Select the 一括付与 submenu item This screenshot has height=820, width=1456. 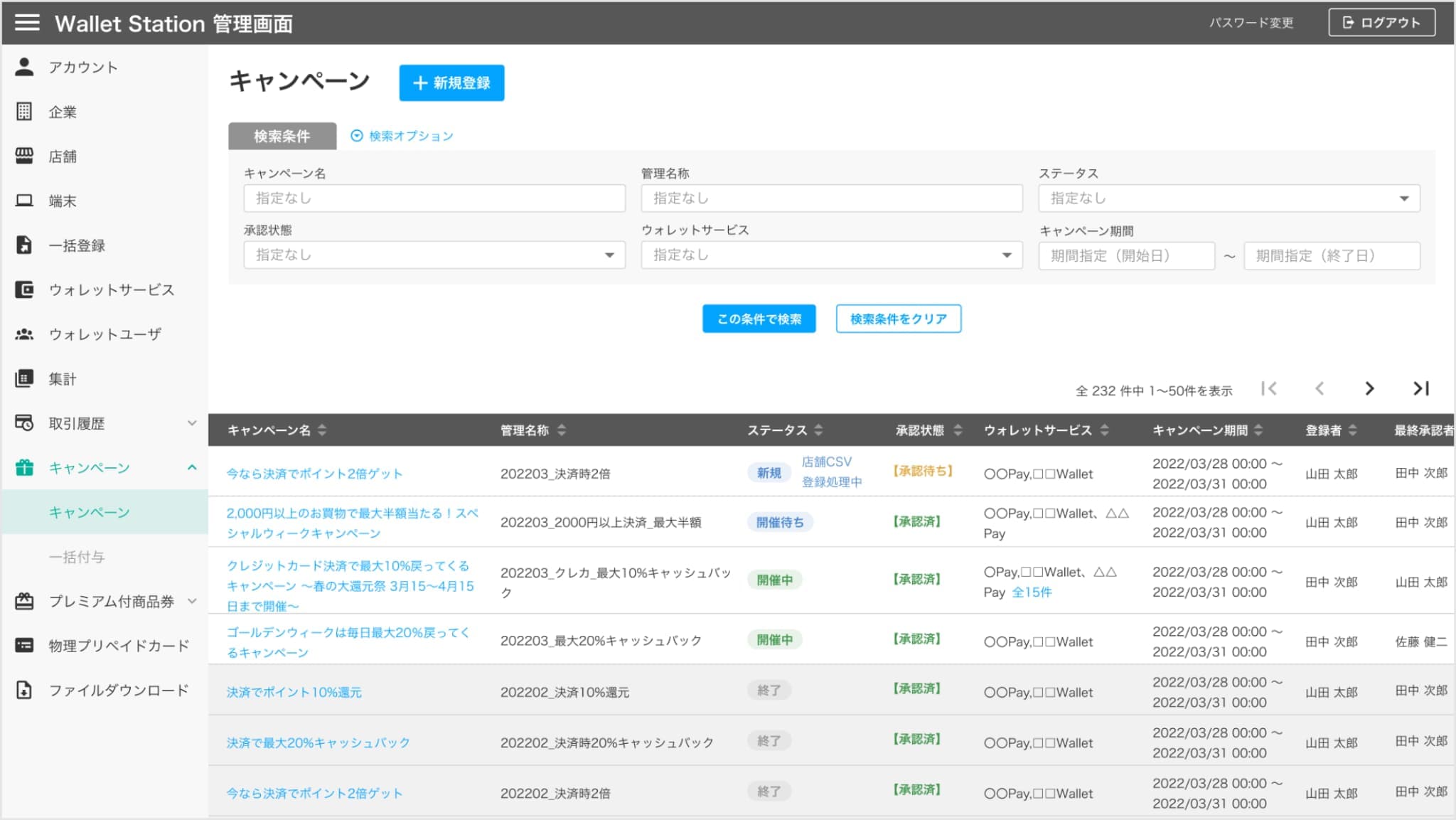coord(77,557)
